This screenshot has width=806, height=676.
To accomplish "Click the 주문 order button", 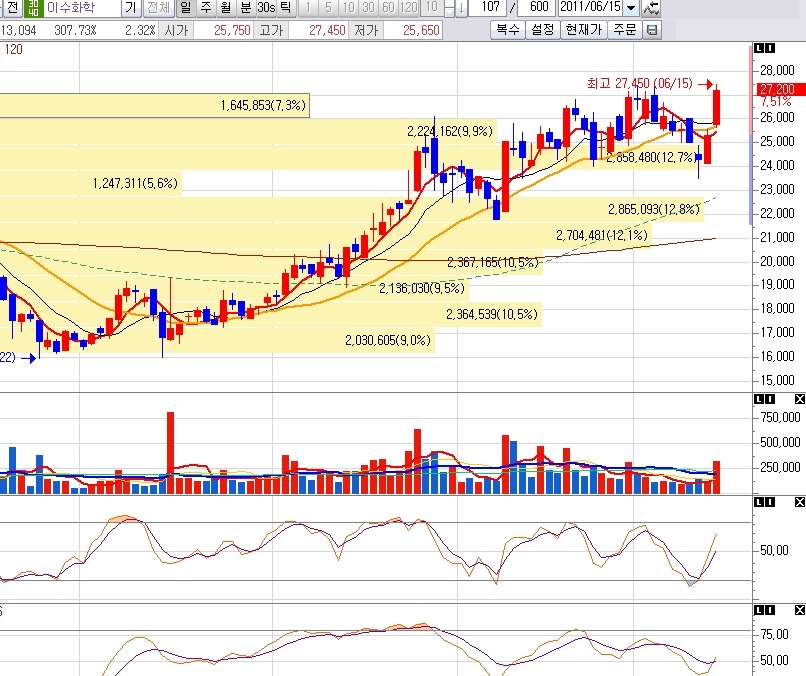I will point(625,30).
